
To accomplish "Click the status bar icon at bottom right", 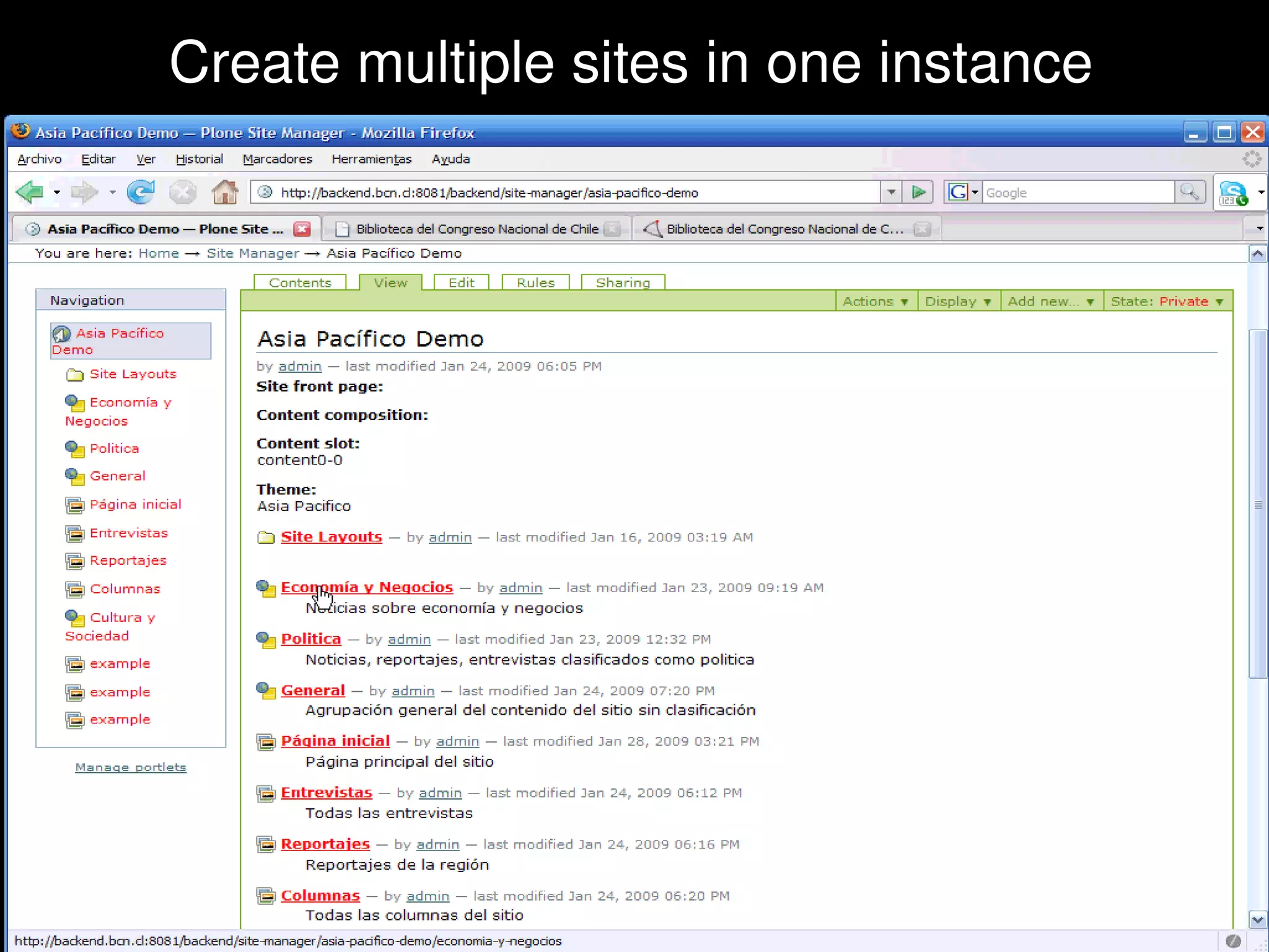I will coord(1233,941).
